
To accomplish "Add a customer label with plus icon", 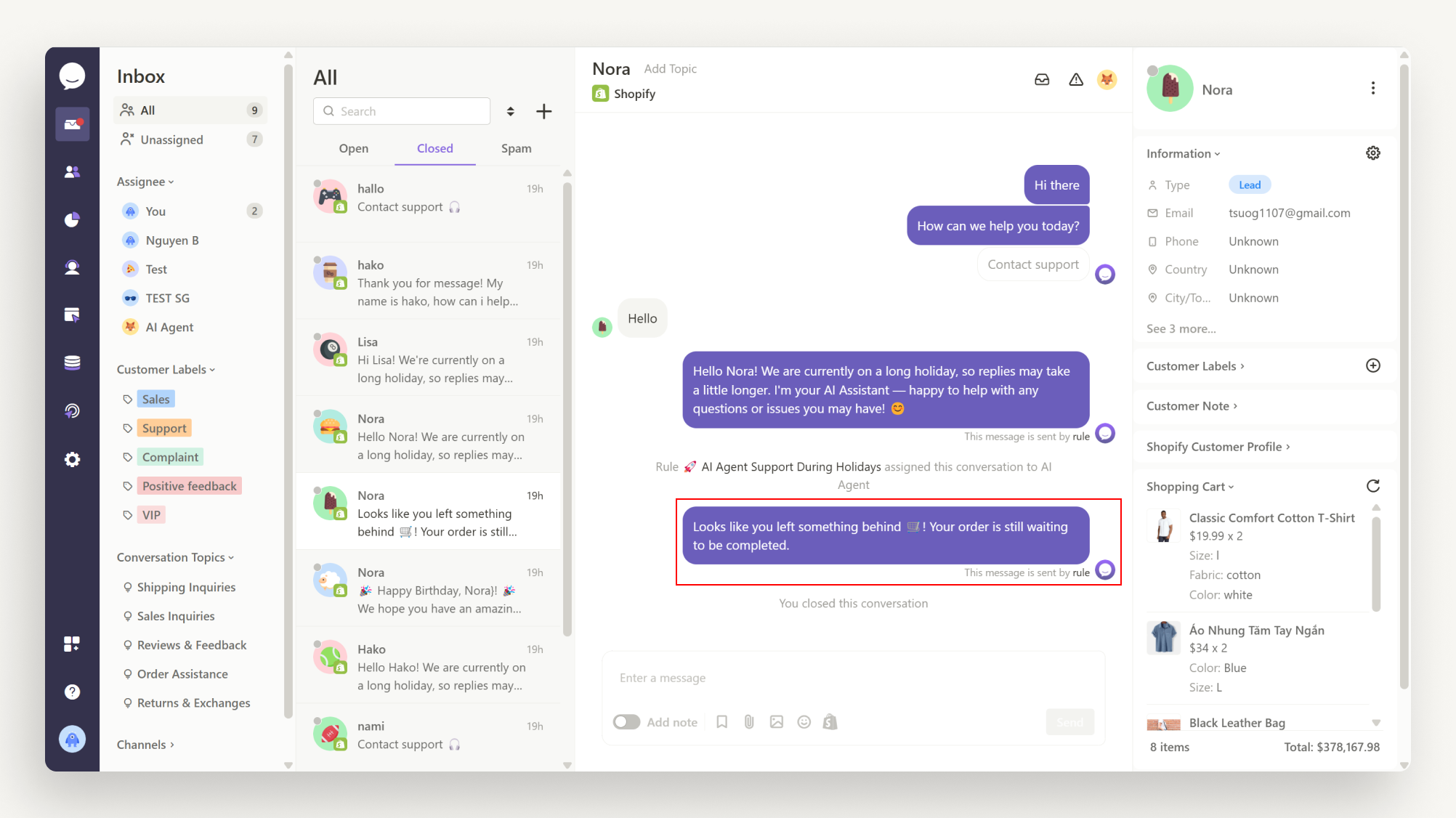I will coord(1372,365).
